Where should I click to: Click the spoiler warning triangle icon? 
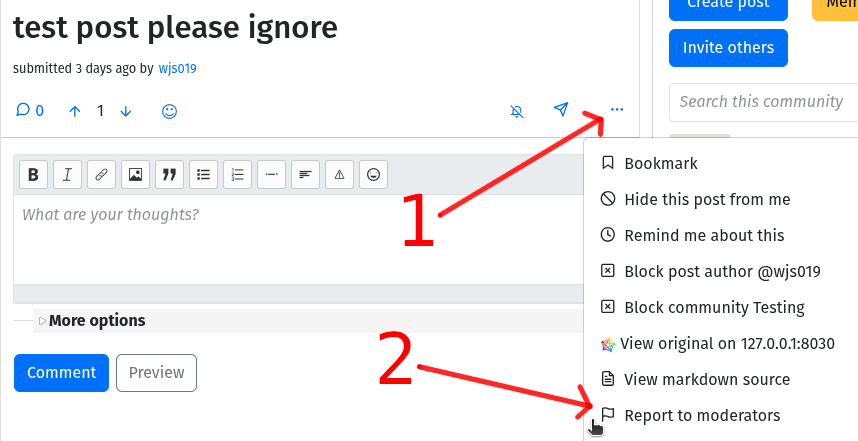point(339,175)
